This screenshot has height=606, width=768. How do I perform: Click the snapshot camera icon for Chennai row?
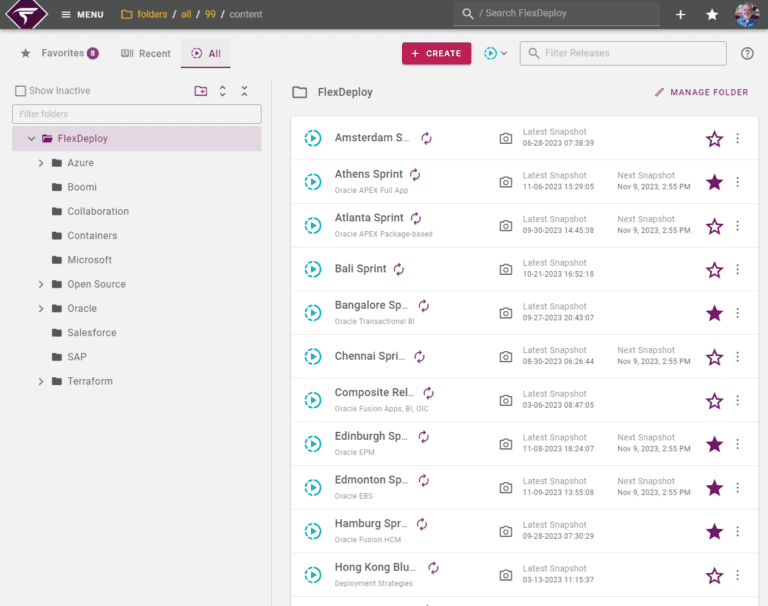pyautogui.click(x=506, y=357)
